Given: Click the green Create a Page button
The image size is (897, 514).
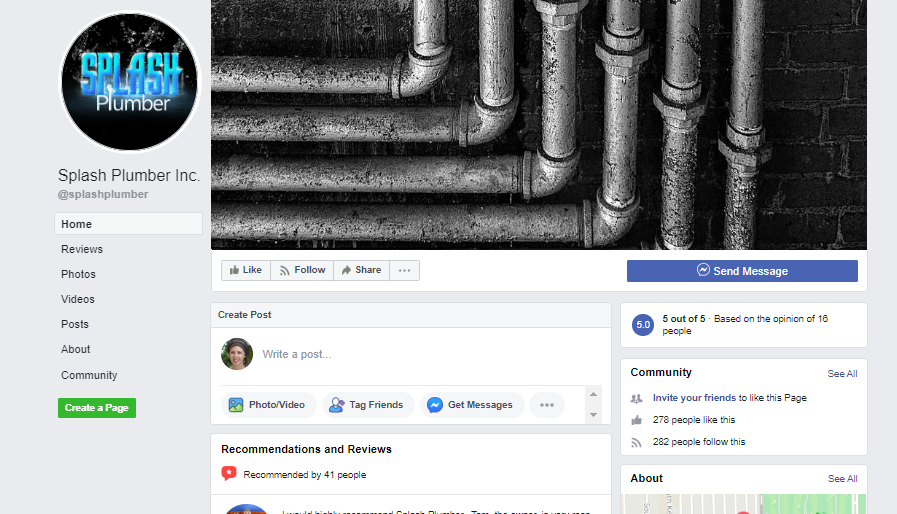Looking at the screenshot, I should point(97,408).
